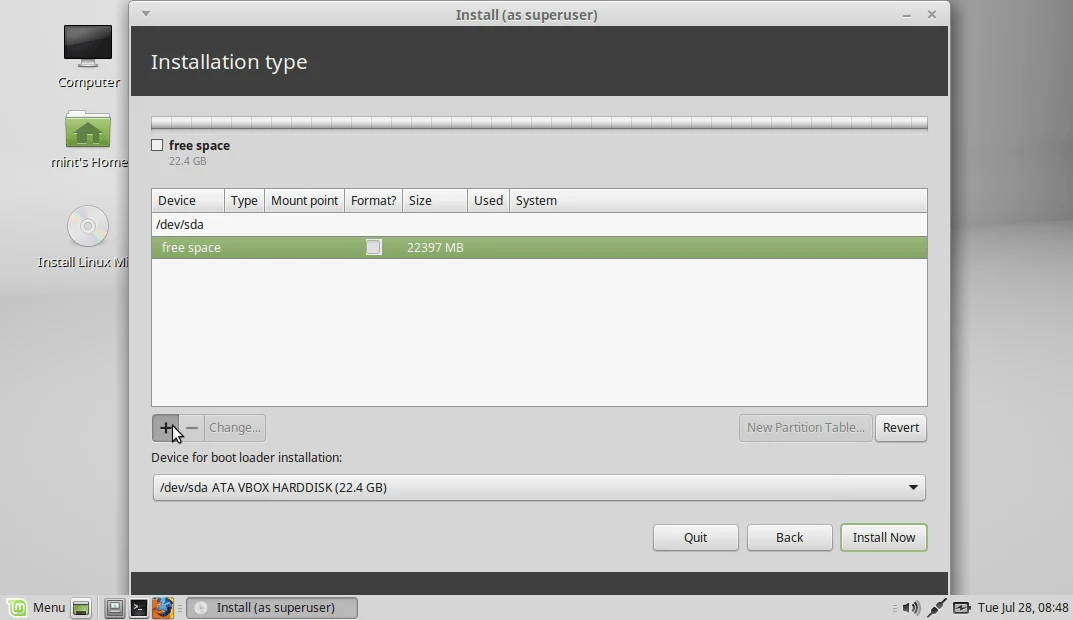Image resolution: width=1073 pixels, height=620 pixels.
Task: Launch Firefox from the taskbar
Action: coord(163,607)
